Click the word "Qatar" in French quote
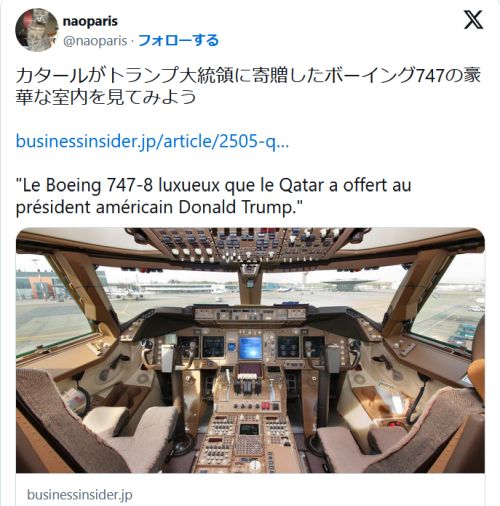 (x=301, y=186)
